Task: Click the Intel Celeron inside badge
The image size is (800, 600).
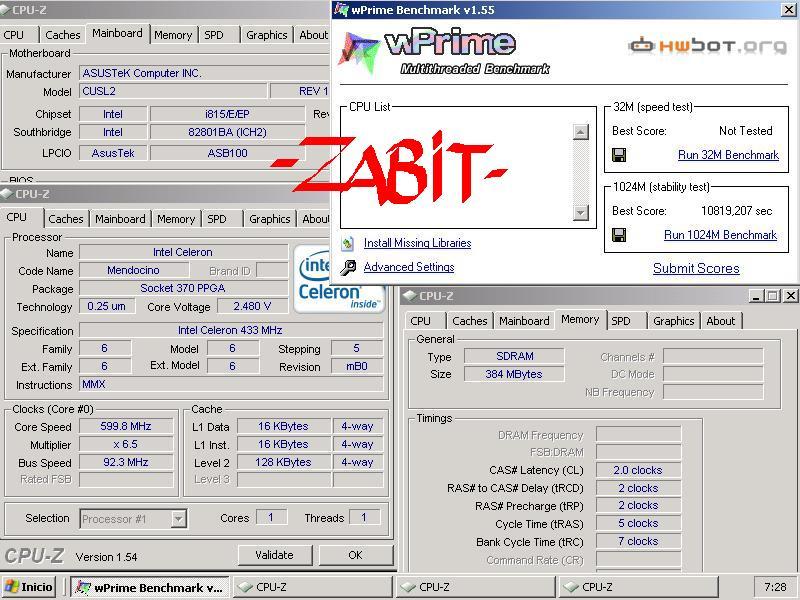Action: [337, 279]
